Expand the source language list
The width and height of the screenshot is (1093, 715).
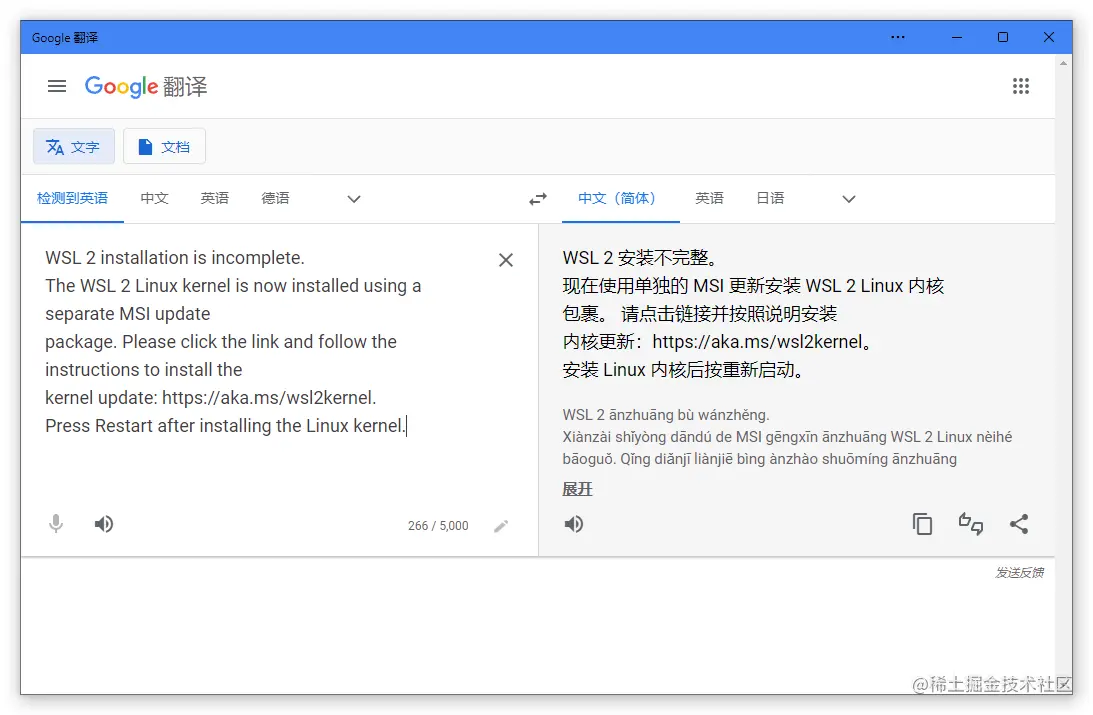[x=354, y=199]
